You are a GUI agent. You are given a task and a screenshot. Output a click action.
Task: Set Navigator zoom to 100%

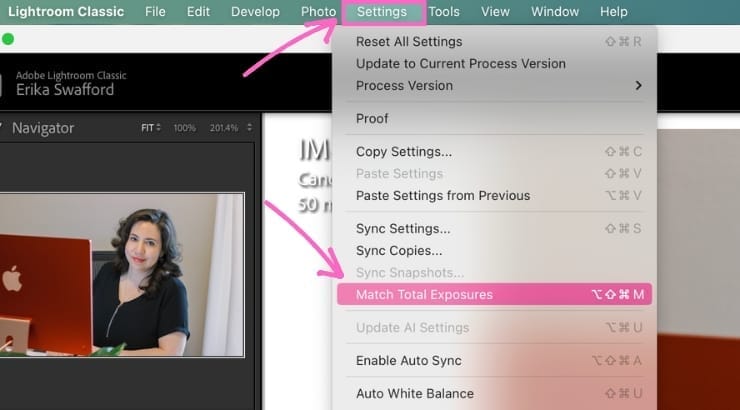185,128
